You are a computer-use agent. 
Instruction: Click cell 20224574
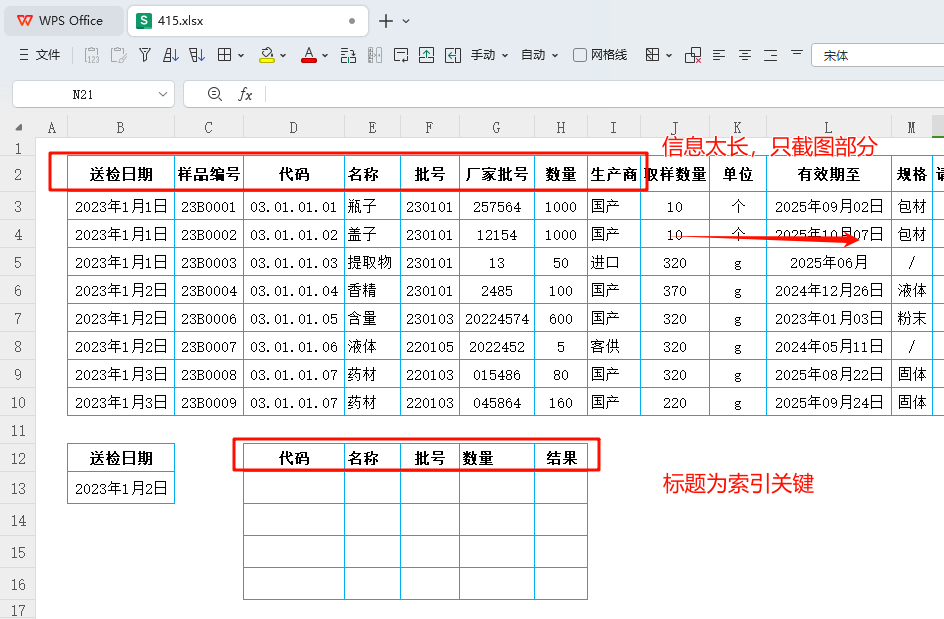[497, 319]
